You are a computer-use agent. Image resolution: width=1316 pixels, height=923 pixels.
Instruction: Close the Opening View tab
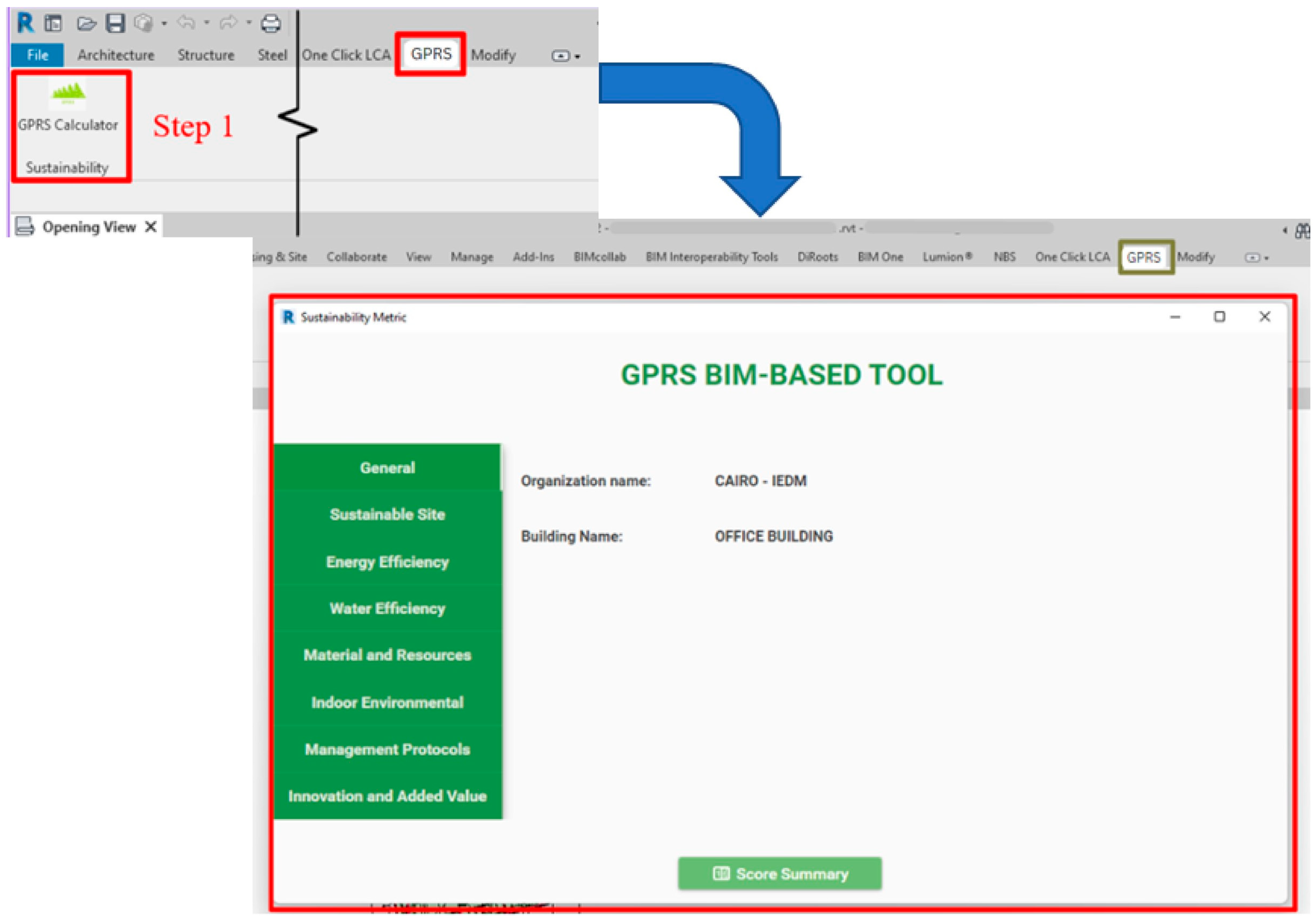(151, 227)
